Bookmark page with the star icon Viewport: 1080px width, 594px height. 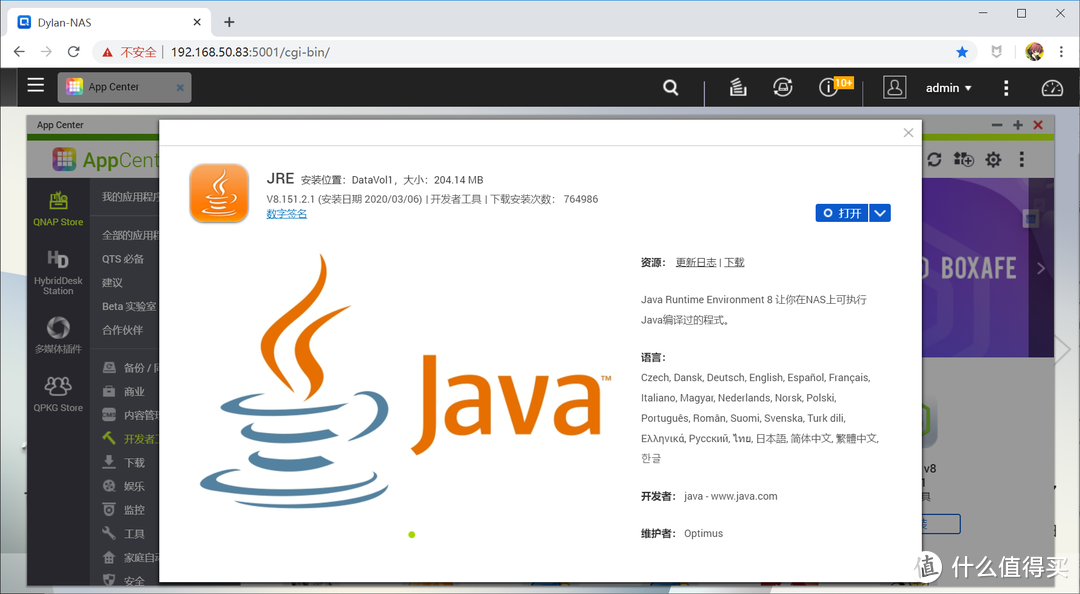point(962,52)
